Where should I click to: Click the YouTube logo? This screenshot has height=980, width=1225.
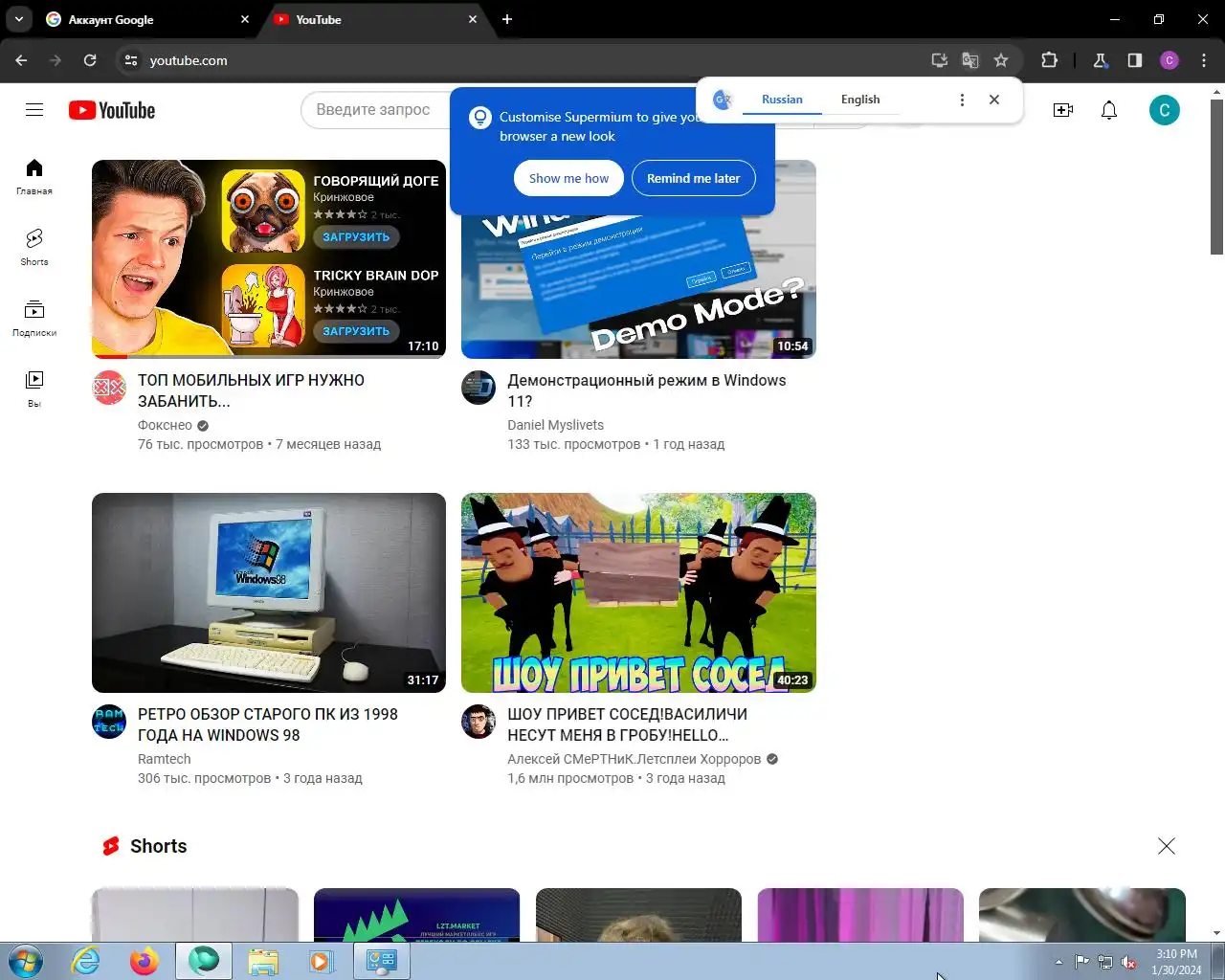pyautogui.click(x=112, y=110)
